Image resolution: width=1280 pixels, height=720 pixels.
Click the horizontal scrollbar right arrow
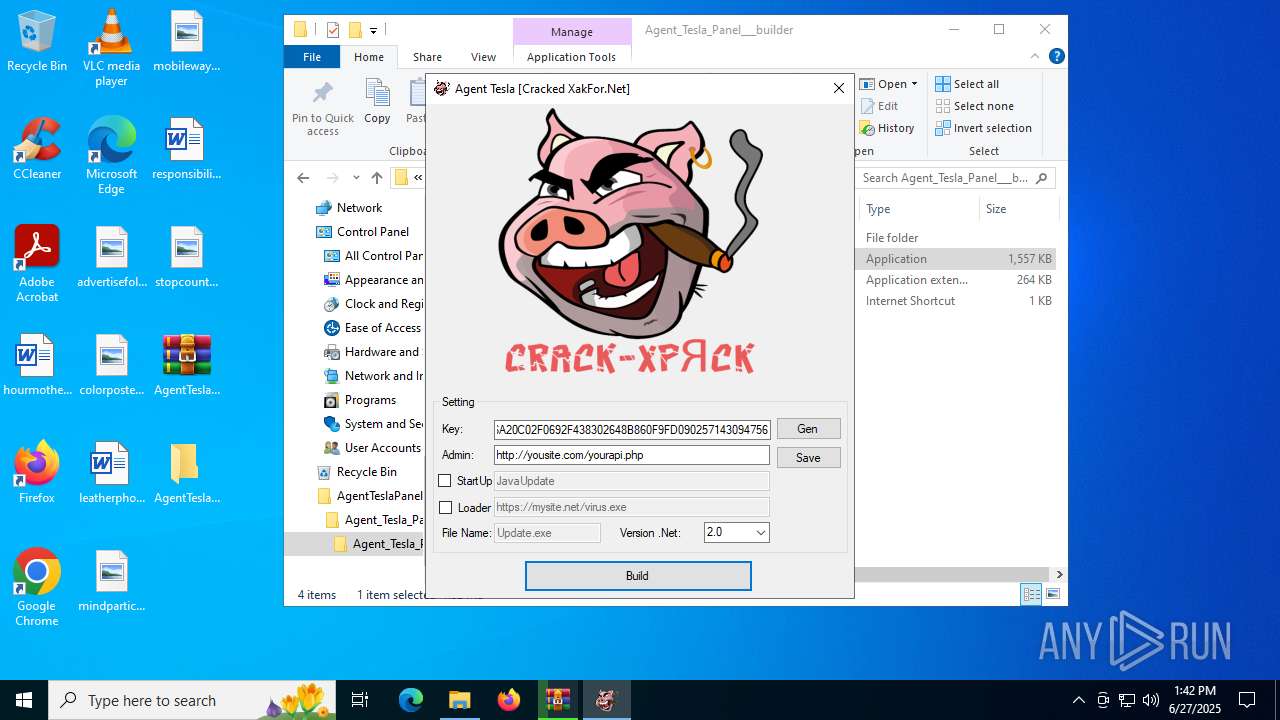click(1059, 574)
